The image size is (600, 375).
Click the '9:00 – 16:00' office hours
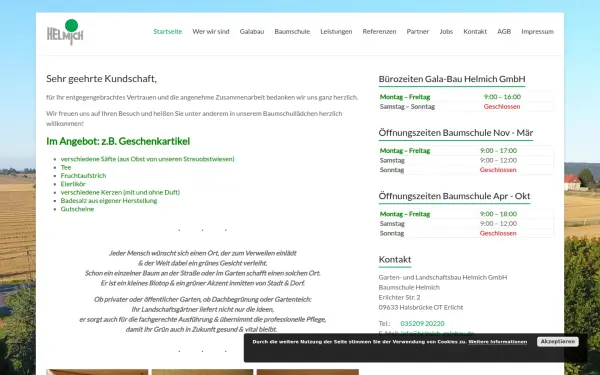pos(502,97)
